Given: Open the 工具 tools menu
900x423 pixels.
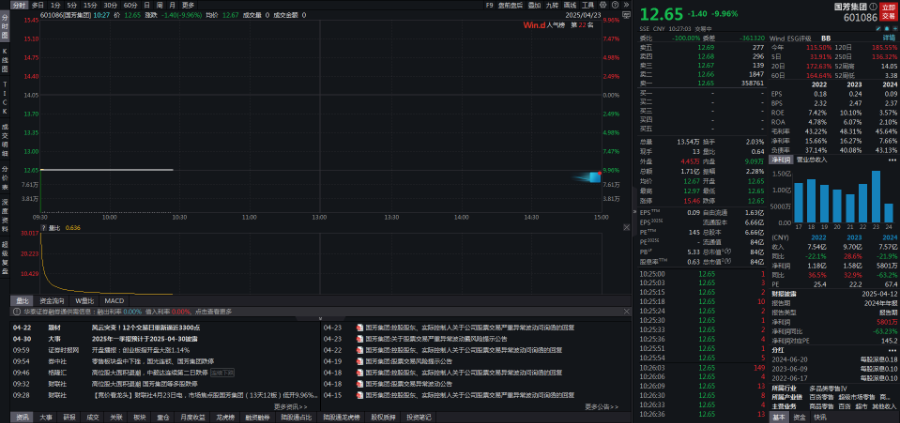Looking at the screenshot, I should (588, 5).
